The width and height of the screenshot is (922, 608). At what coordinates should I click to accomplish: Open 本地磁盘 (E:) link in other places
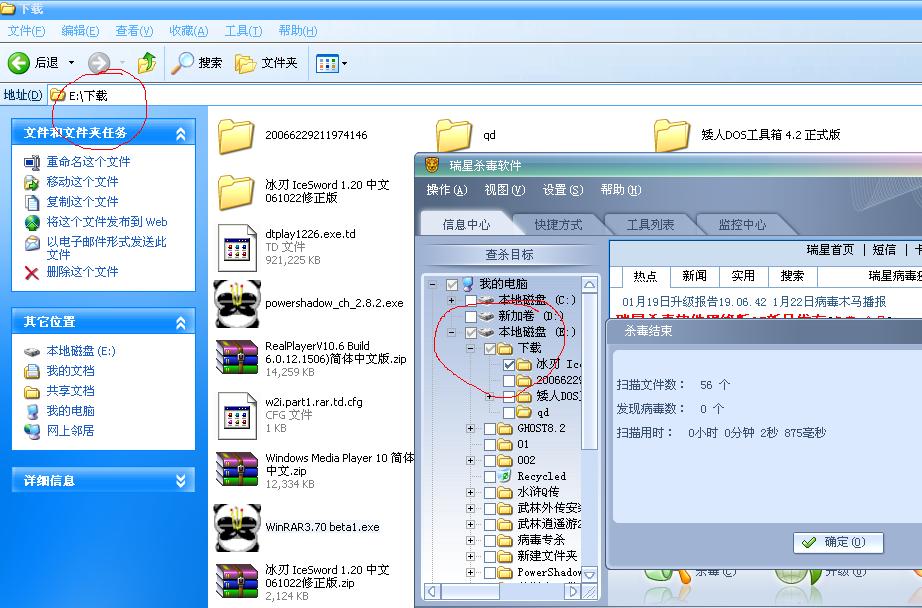pyautogui.click(x=81, y=351)
